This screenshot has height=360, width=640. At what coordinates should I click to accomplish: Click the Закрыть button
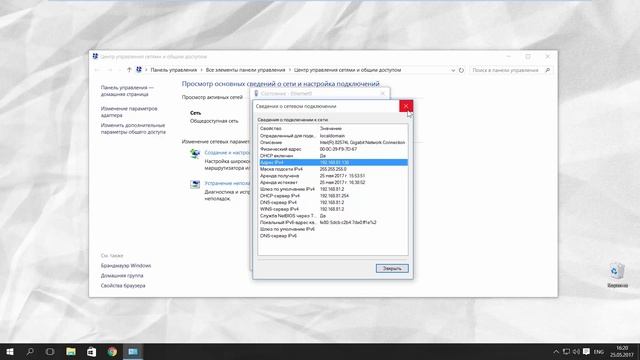[392, 269]
